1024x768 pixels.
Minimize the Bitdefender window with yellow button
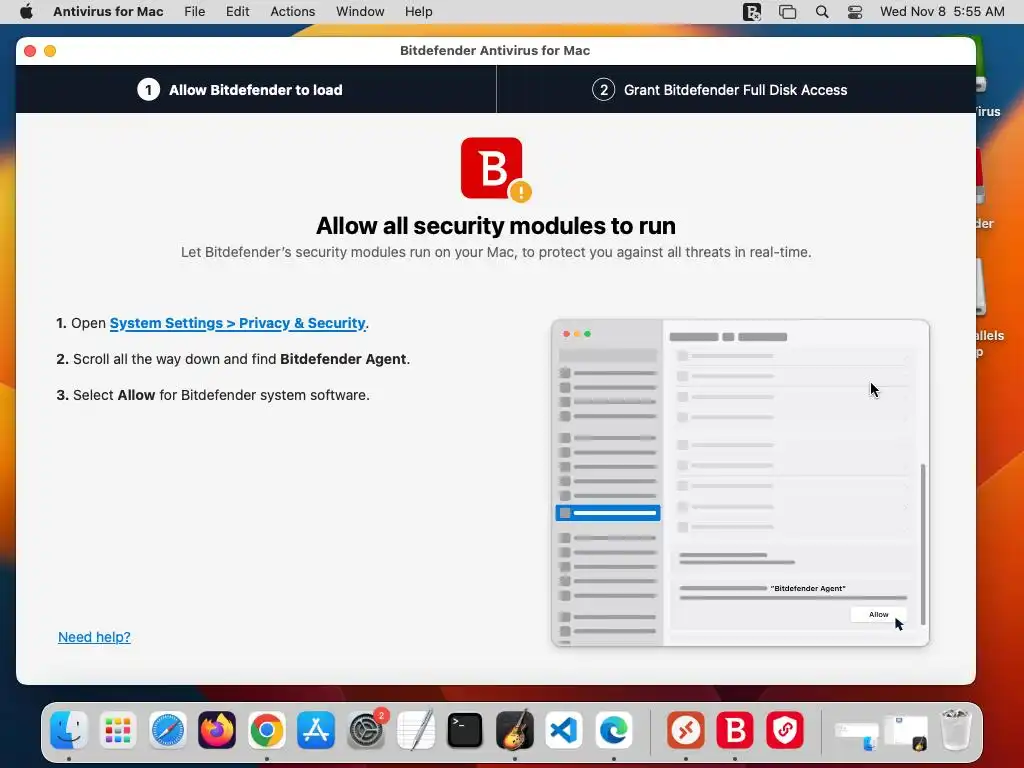pos(50,51)
